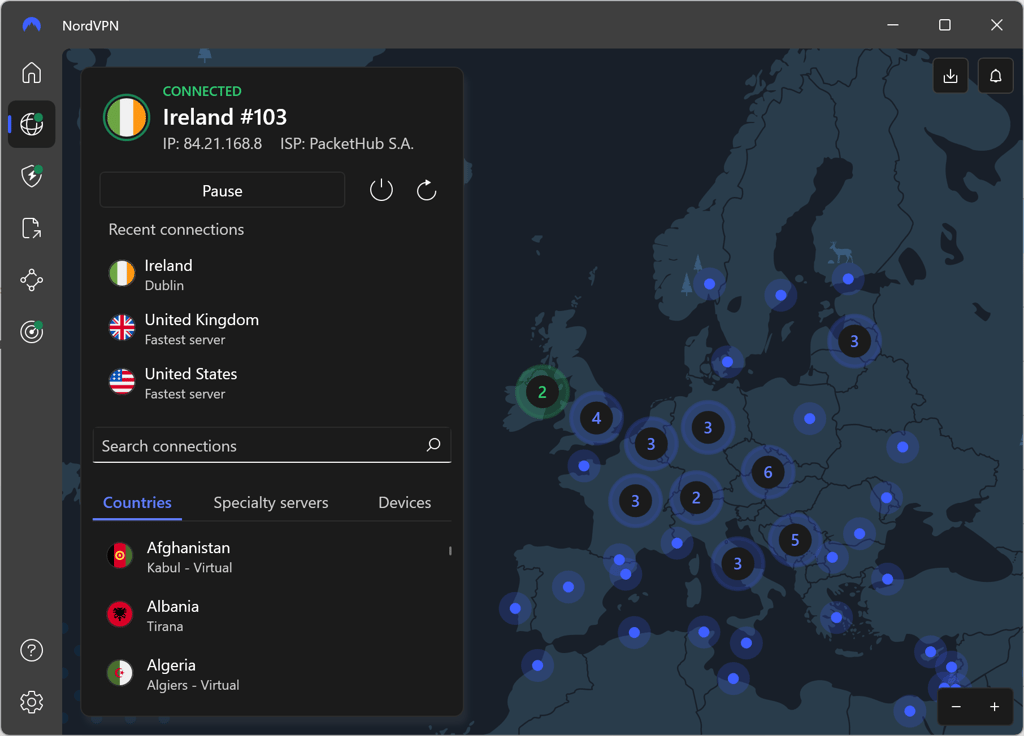Viewport: 1024px width, 736px height.
Task: Select Algeria Algiers - Virtual
Action: tap(272, 674)
